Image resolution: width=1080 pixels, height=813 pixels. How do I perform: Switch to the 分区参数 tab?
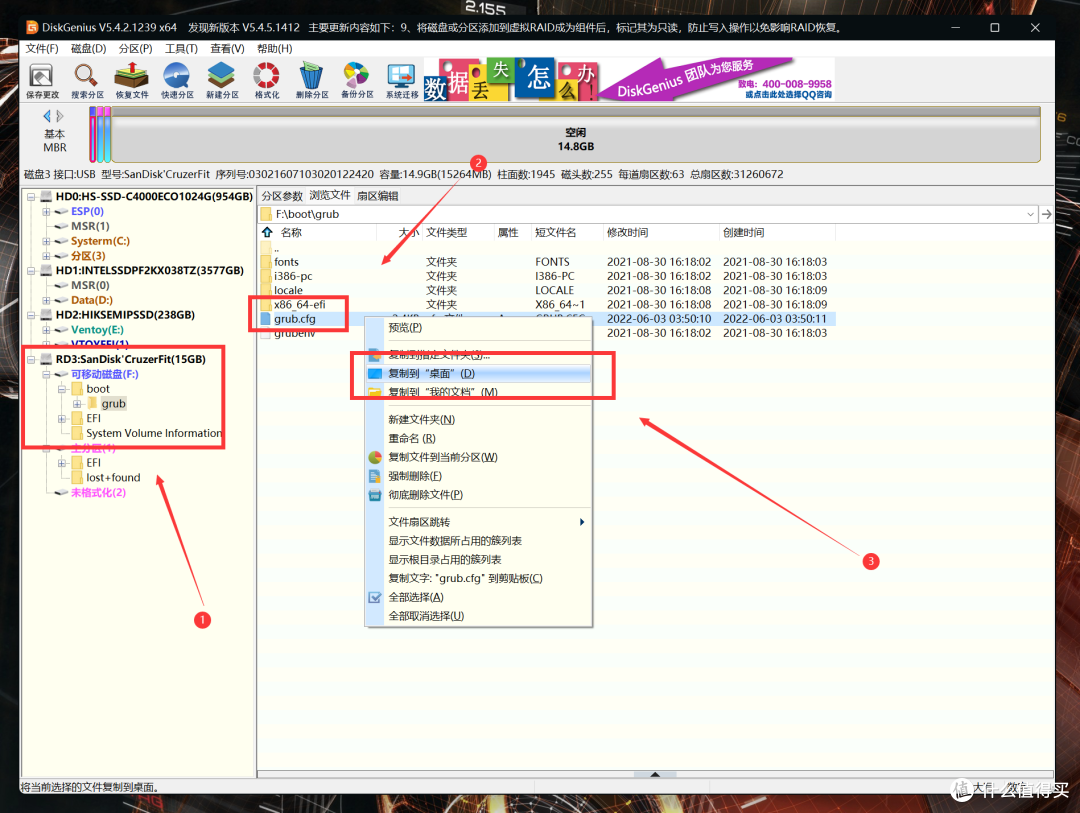tap(282, 196)
